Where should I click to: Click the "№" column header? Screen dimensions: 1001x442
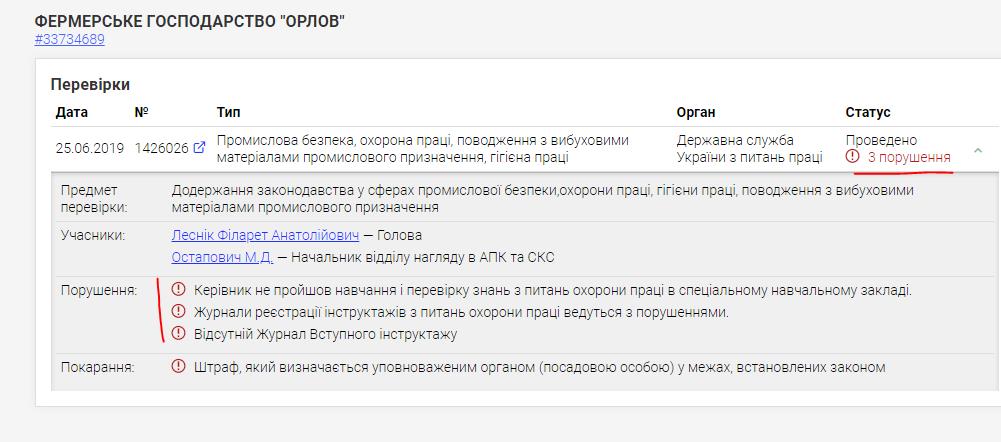click(x=142, y=112)
